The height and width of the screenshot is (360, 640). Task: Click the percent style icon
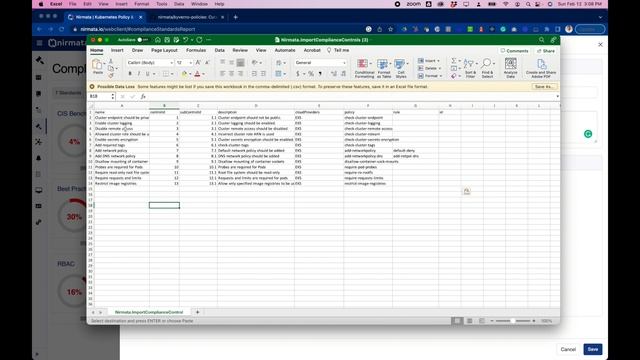[x=311, y=74]
